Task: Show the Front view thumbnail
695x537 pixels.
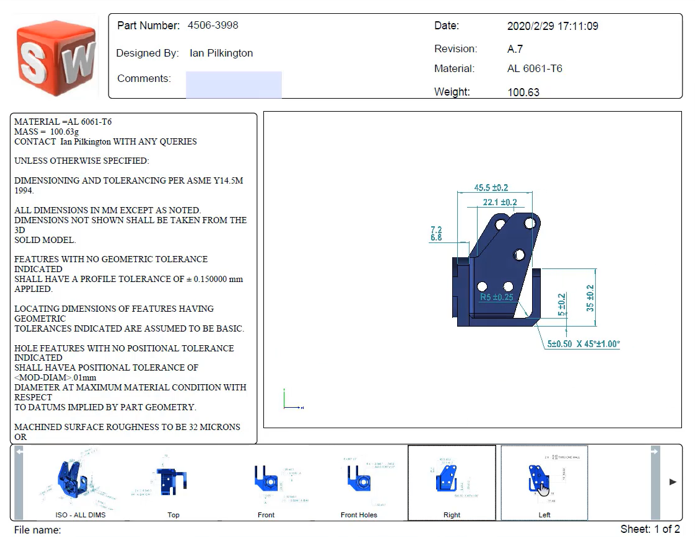Action: click(x=266, y=483)
